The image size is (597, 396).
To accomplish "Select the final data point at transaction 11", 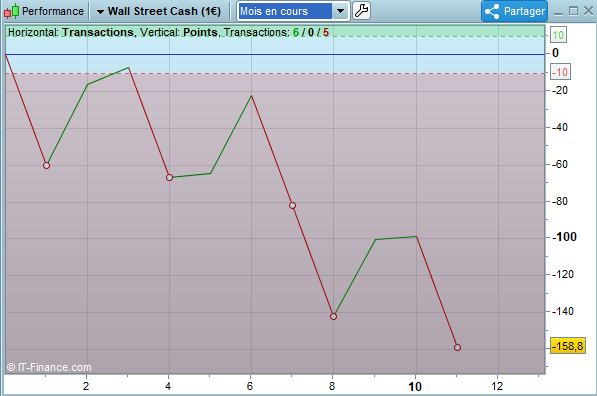I will click(x=457, y=347).
